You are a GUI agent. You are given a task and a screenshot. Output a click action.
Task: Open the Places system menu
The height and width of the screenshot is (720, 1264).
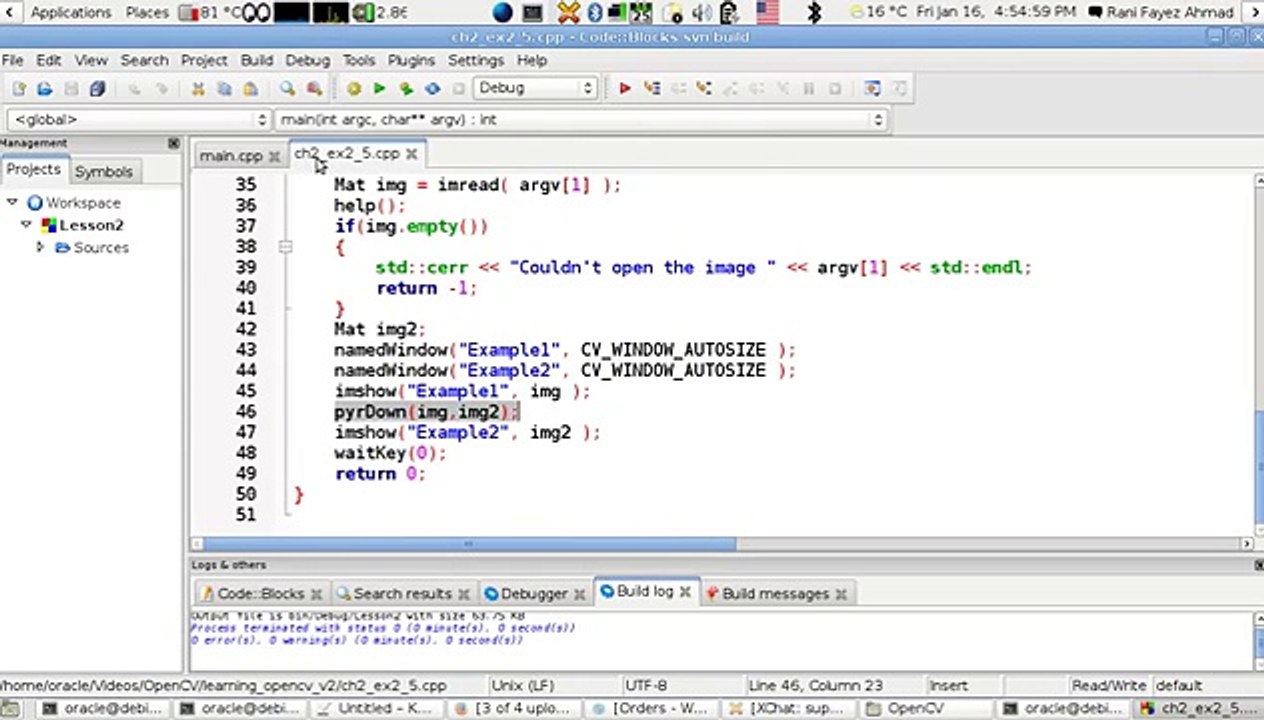[x=147, y=12]
